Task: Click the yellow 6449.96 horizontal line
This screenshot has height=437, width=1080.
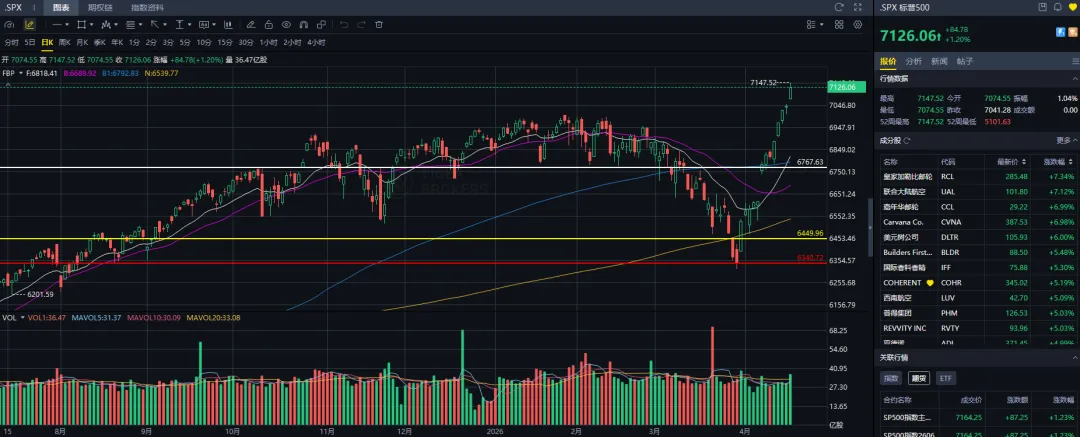Action: [400, 239]
